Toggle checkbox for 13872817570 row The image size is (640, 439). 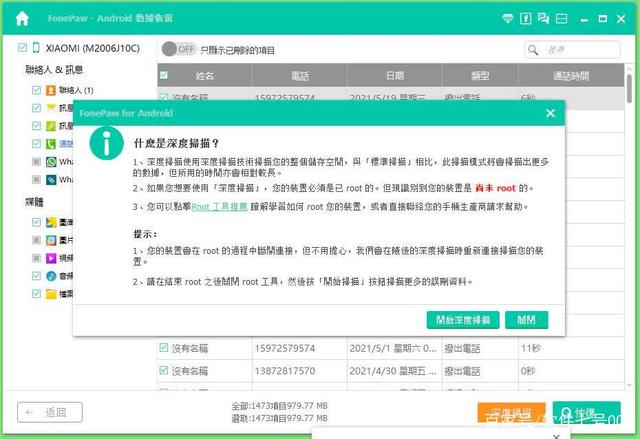click(x=164, y=370)
